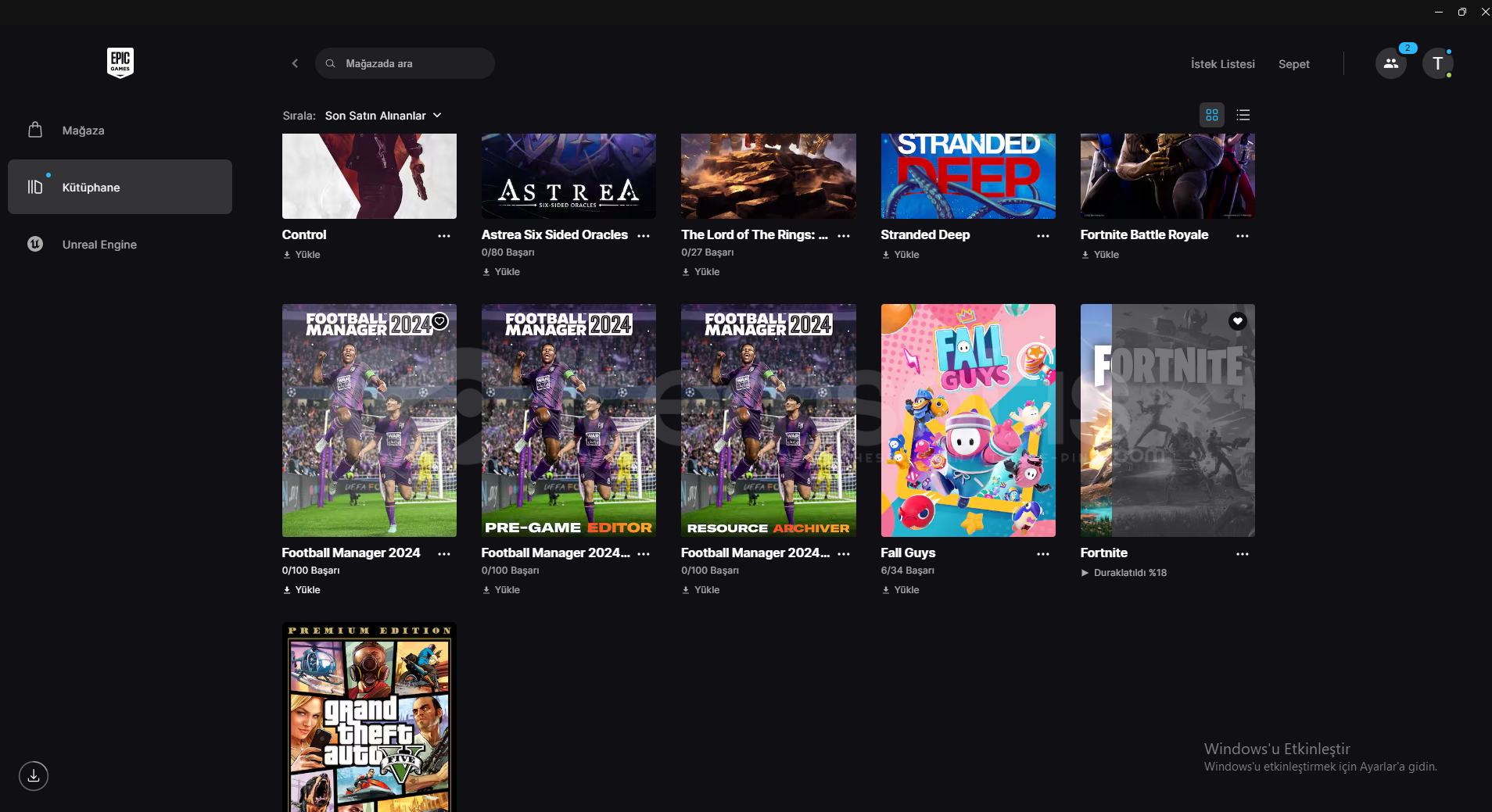Image resolution: width=1492 pixels, height=812 pixels.
Task: Open the Stranded Deep cover thumbnail
Action: click(x=968, y=176)
